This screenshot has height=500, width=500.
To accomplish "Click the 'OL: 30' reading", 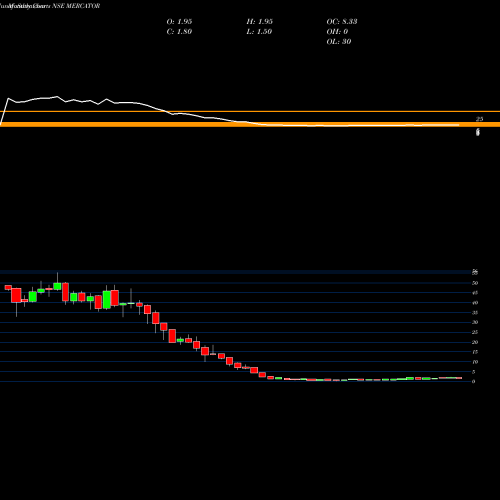I will [x=339, y=41].
